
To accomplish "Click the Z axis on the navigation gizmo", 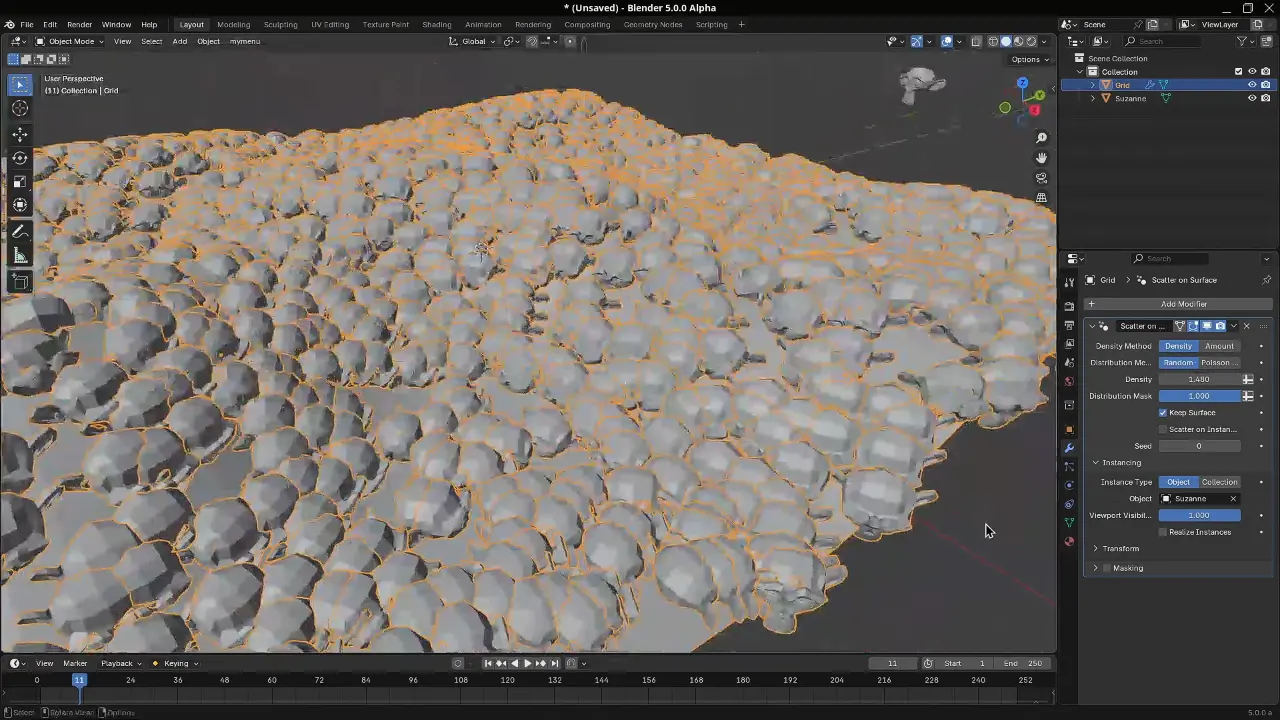I will [x=1022, y=83].
